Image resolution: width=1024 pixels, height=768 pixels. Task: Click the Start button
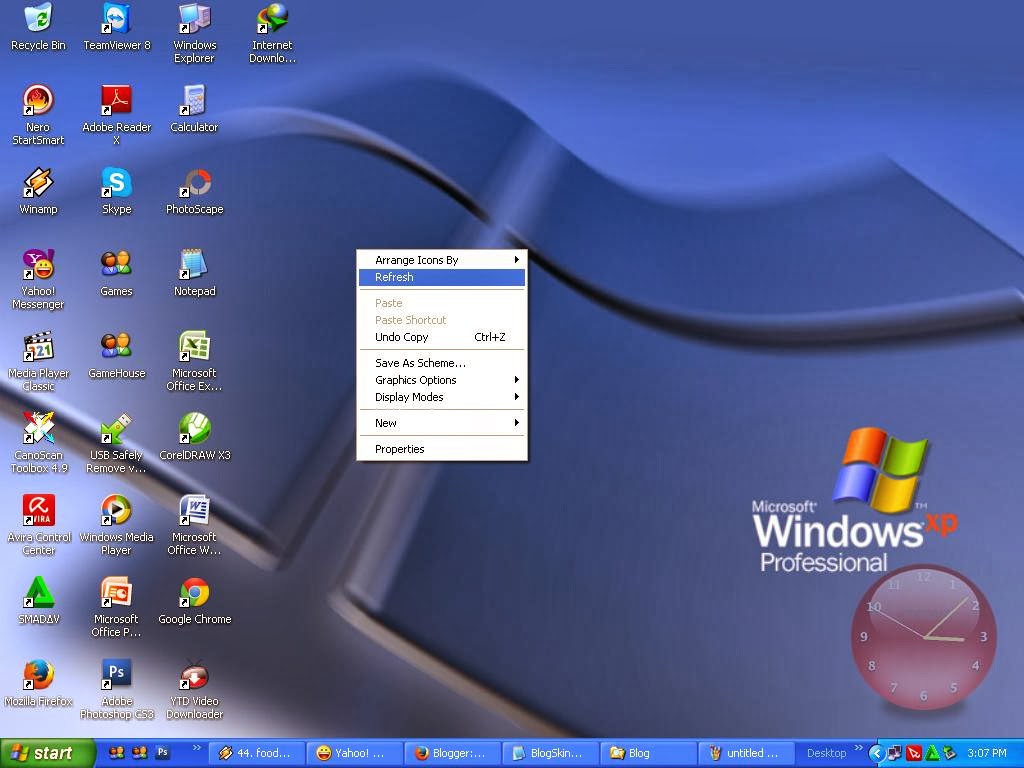47,753
